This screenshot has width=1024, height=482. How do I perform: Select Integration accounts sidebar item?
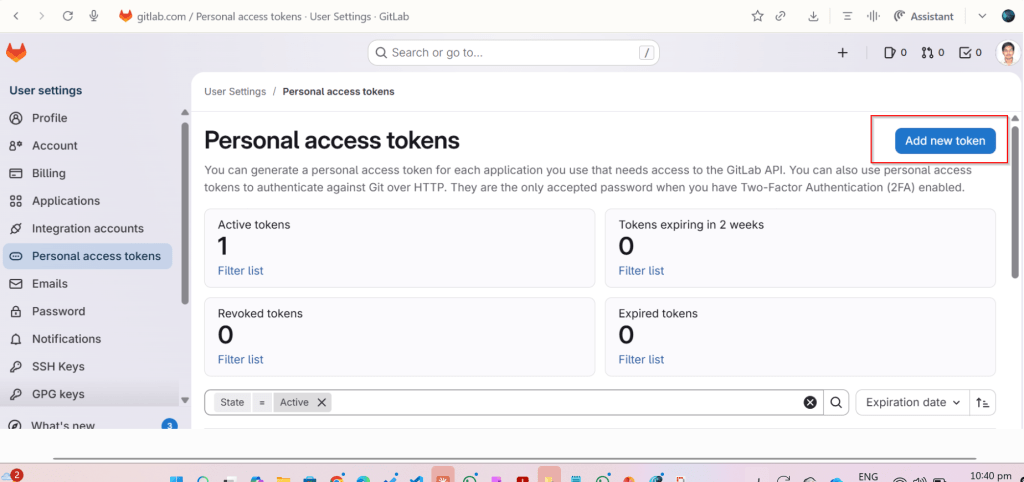pyautogui.click(x=87, y=229)
